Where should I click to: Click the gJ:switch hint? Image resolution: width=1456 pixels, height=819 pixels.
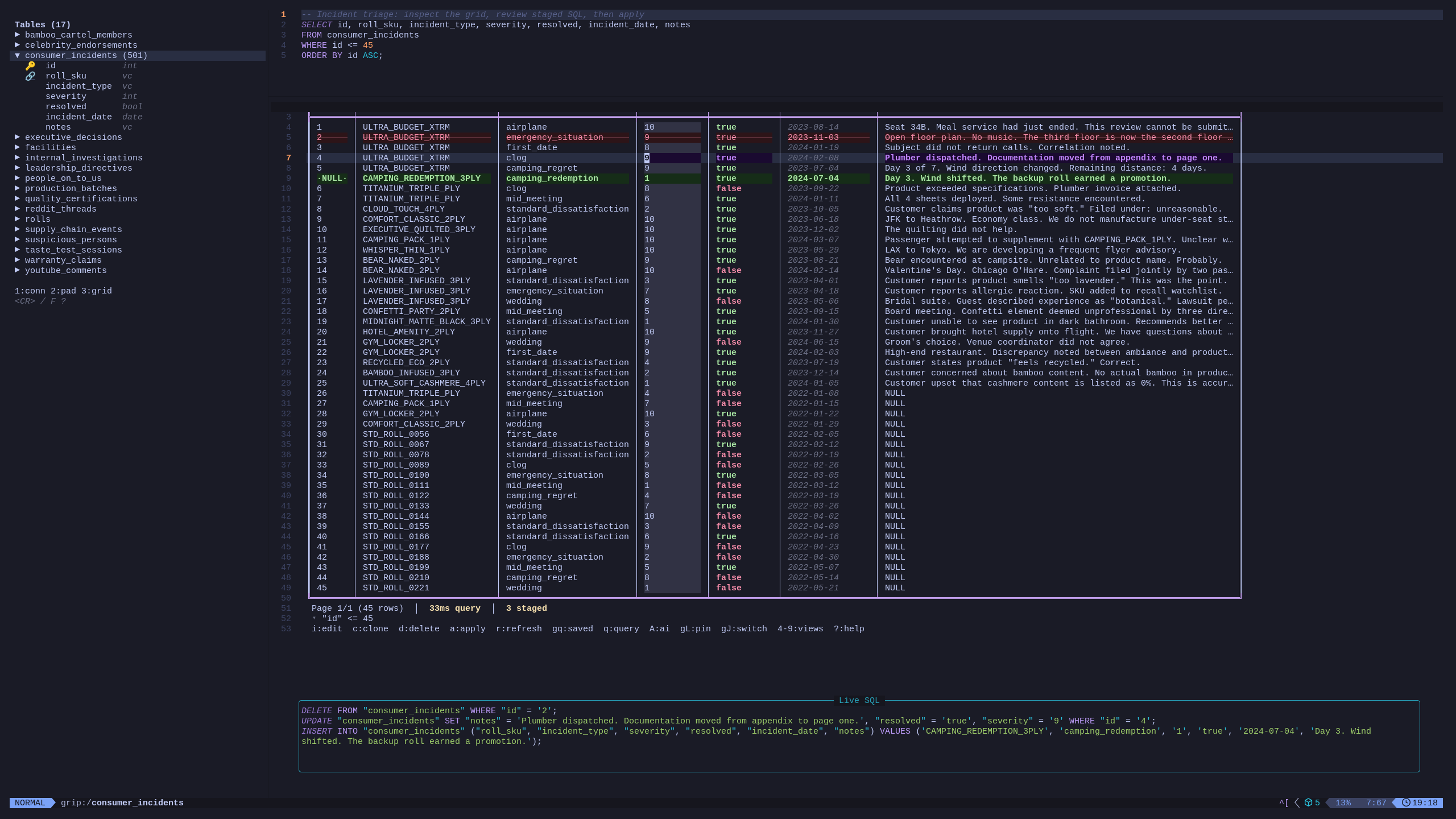click(x=744, y=629)
